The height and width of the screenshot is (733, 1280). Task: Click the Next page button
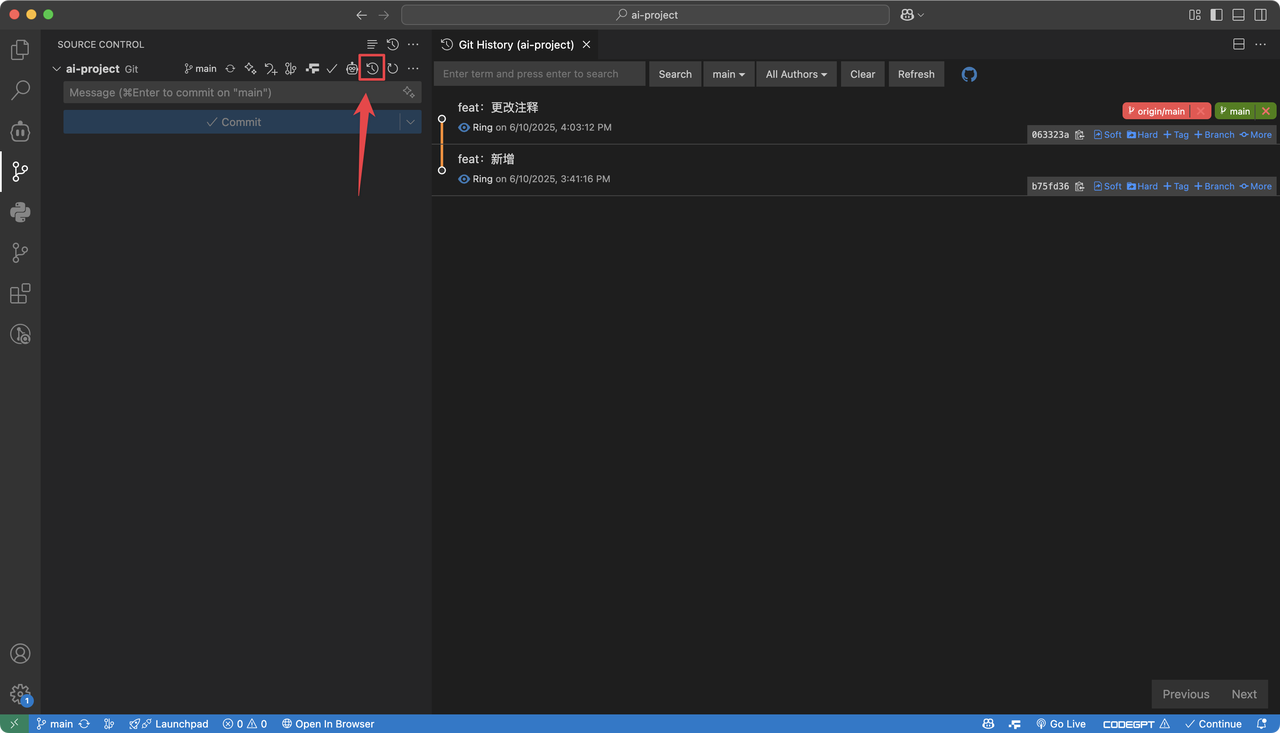(x=1244, y=694)
